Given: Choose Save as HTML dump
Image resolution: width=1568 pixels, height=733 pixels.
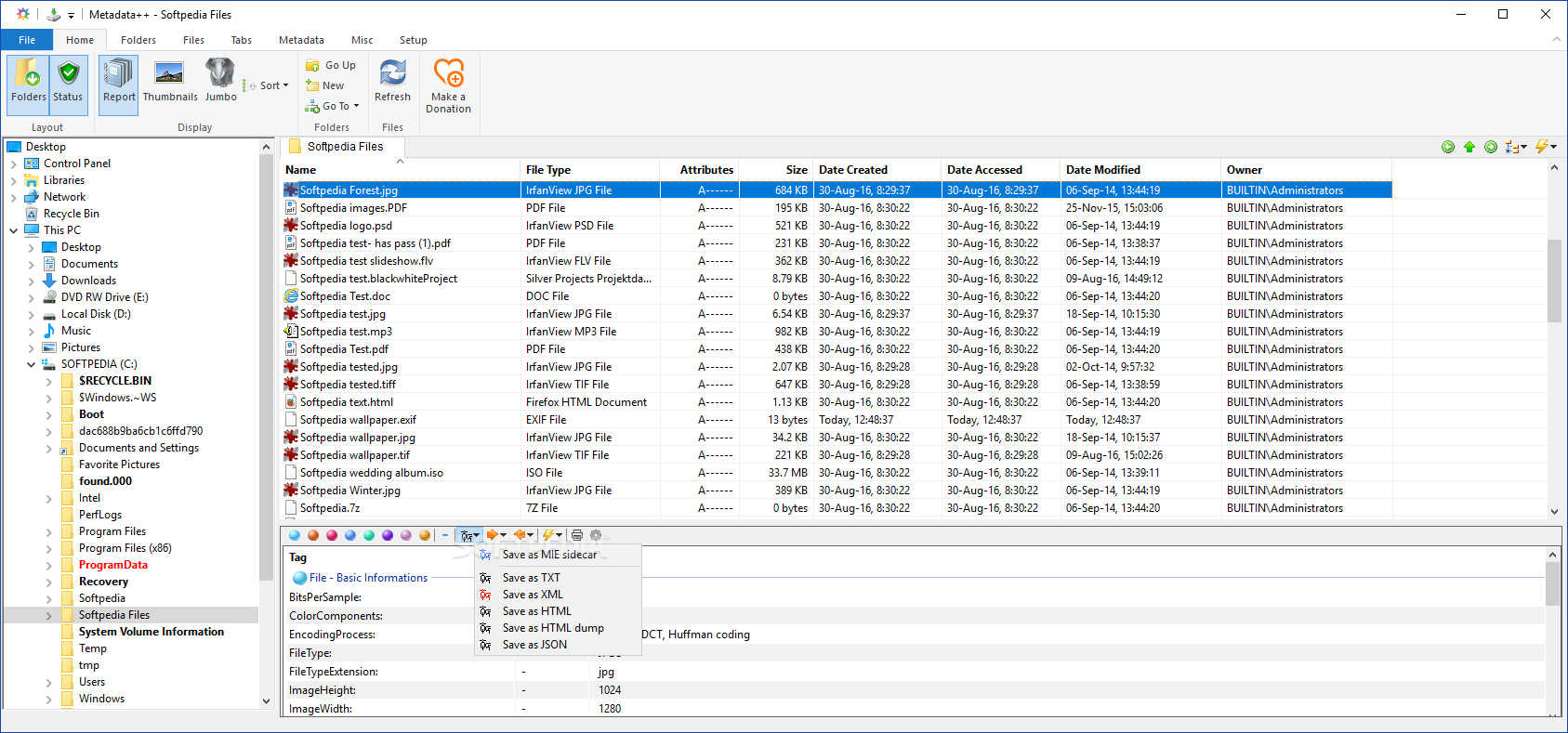Looking at the screenshot, I should pos(558,628).
